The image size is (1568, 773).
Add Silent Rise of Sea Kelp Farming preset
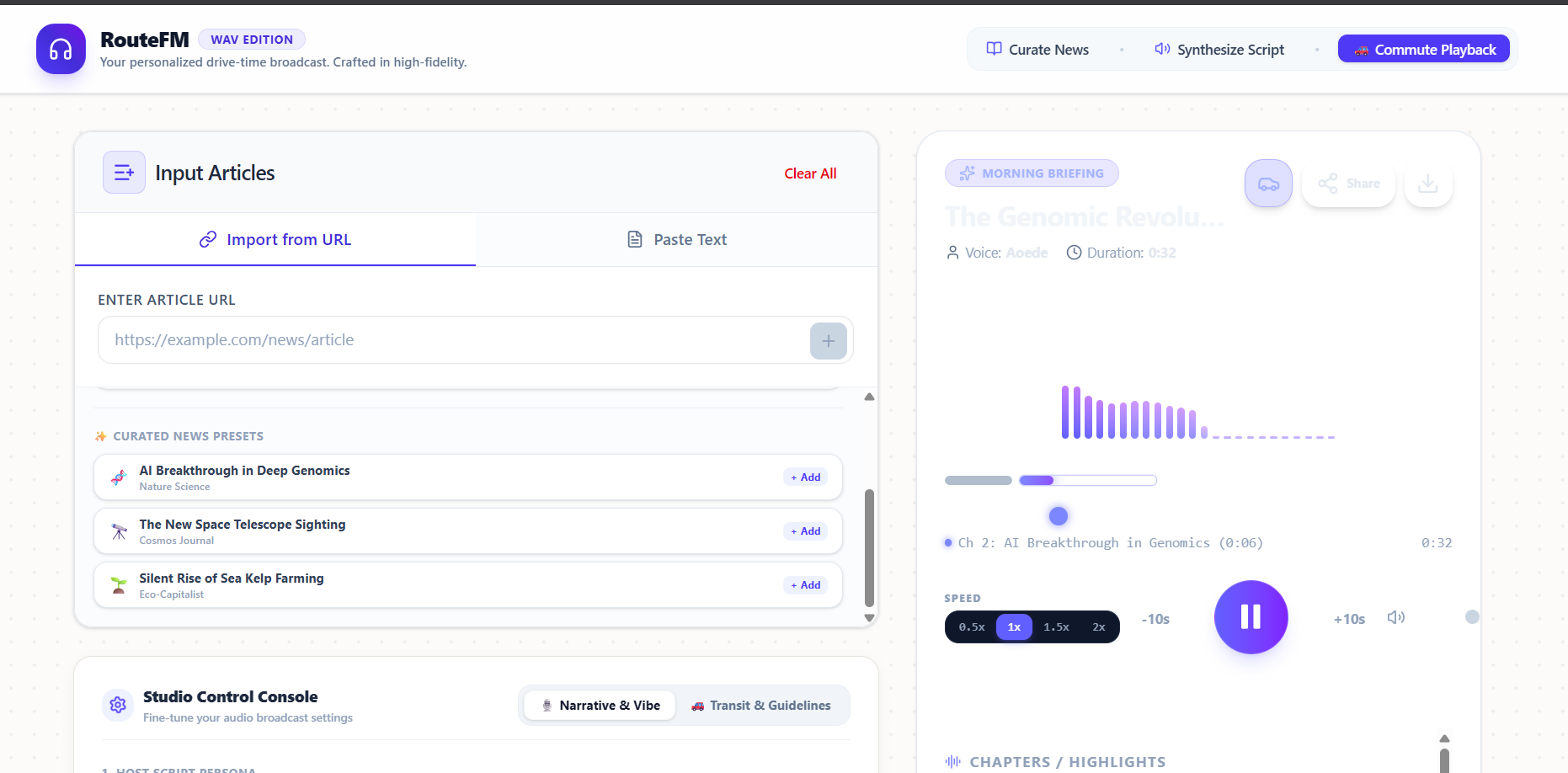805,585
